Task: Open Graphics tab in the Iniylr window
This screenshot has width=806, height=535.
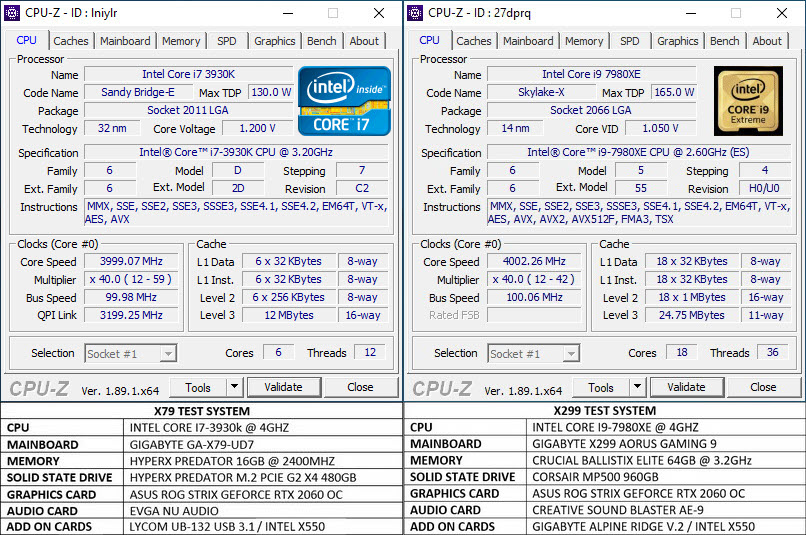Action: pos(274,41)
